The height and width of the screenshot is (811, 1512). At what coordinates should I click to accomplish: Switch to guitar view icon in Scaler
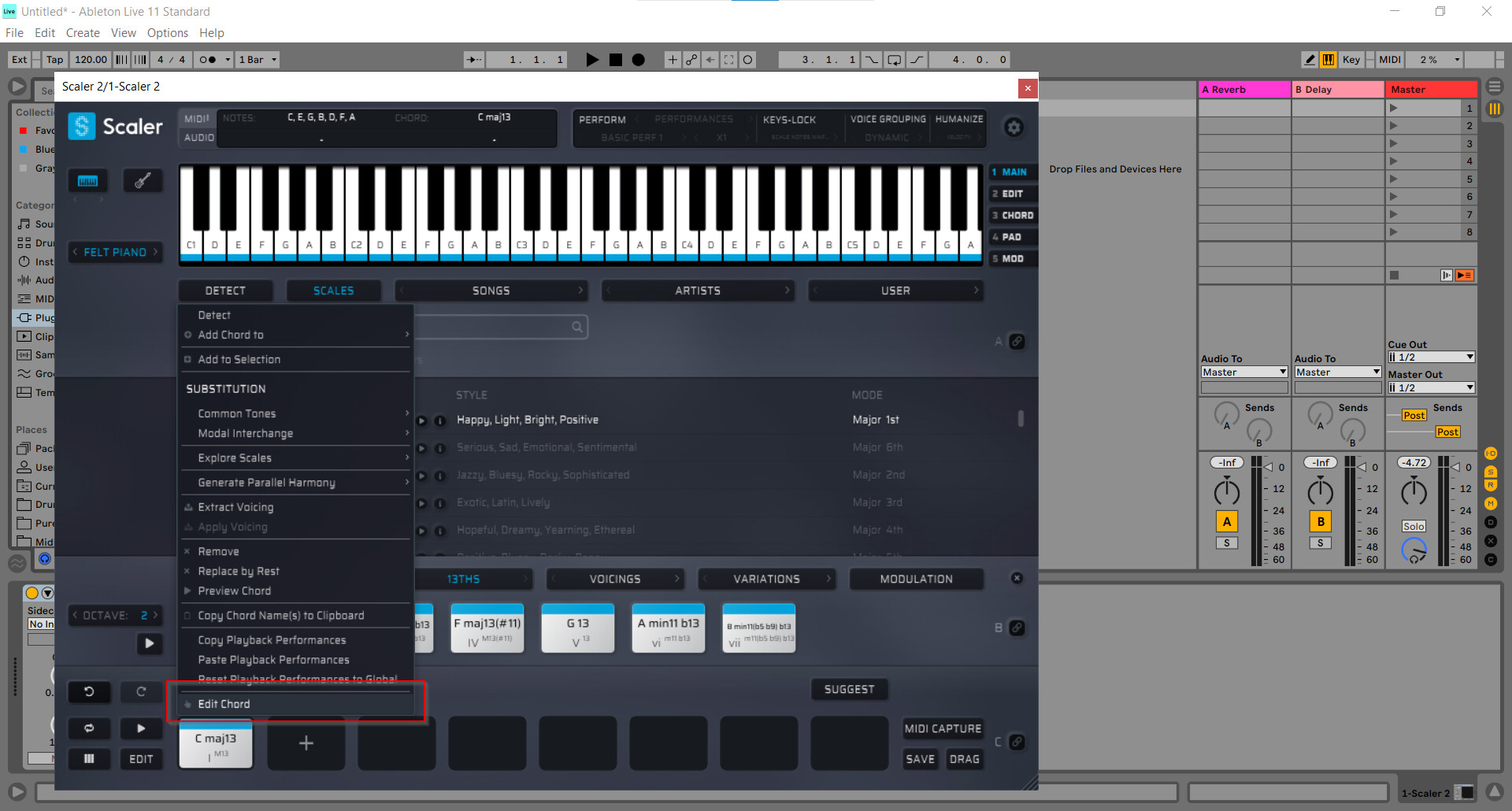click(143, 181)
